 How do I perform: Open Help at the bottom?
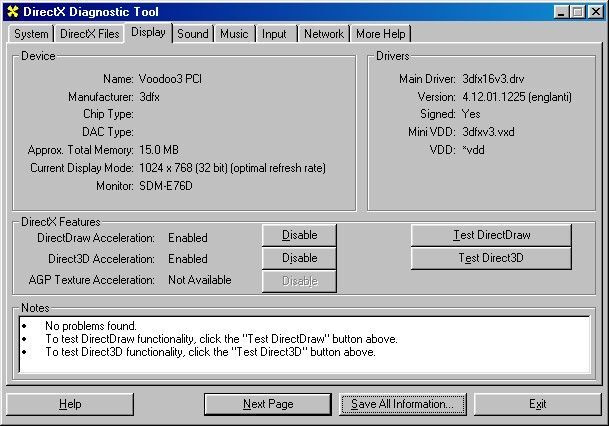pos(70,404)
